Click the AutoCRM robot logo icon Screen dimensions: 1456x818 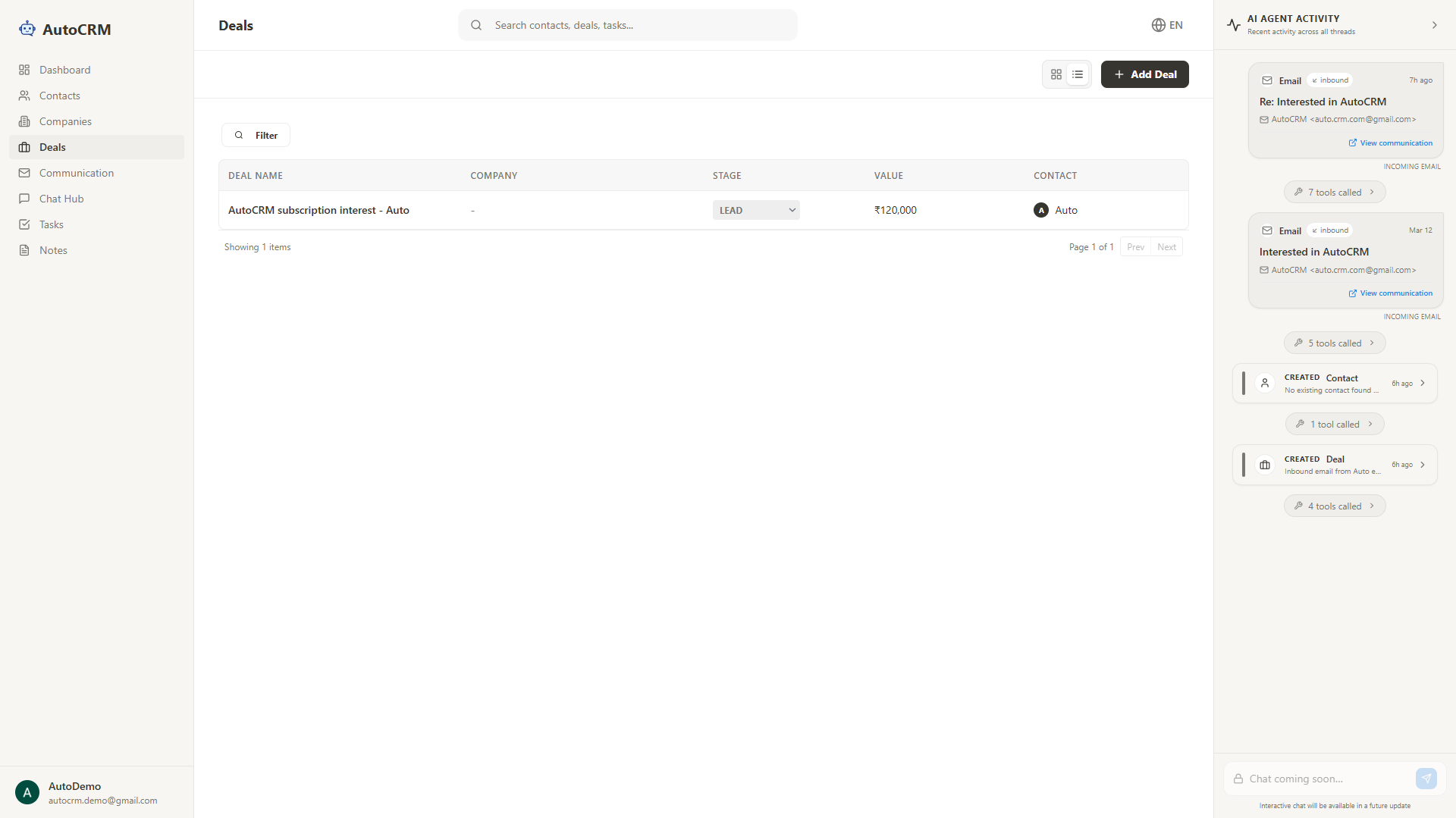[x=27, y=29]
